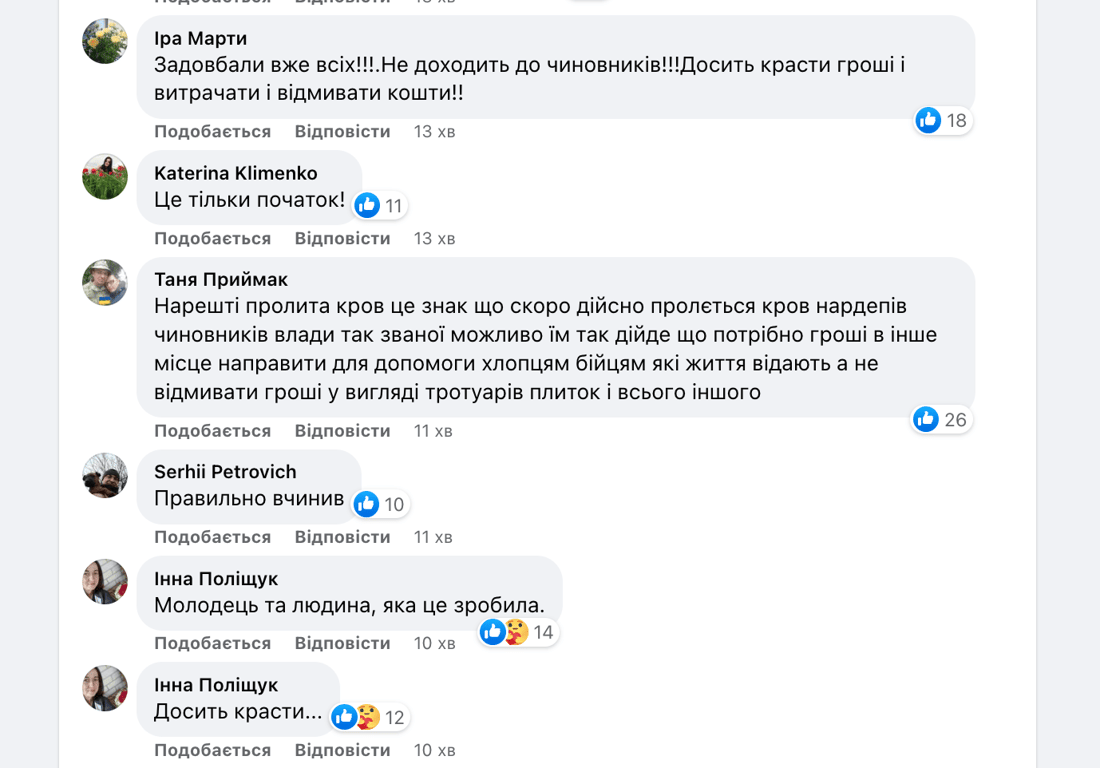1100x768 pixels.
Task: Open Katerina Klimenko's profile picture
Action: tap(105, 177)
